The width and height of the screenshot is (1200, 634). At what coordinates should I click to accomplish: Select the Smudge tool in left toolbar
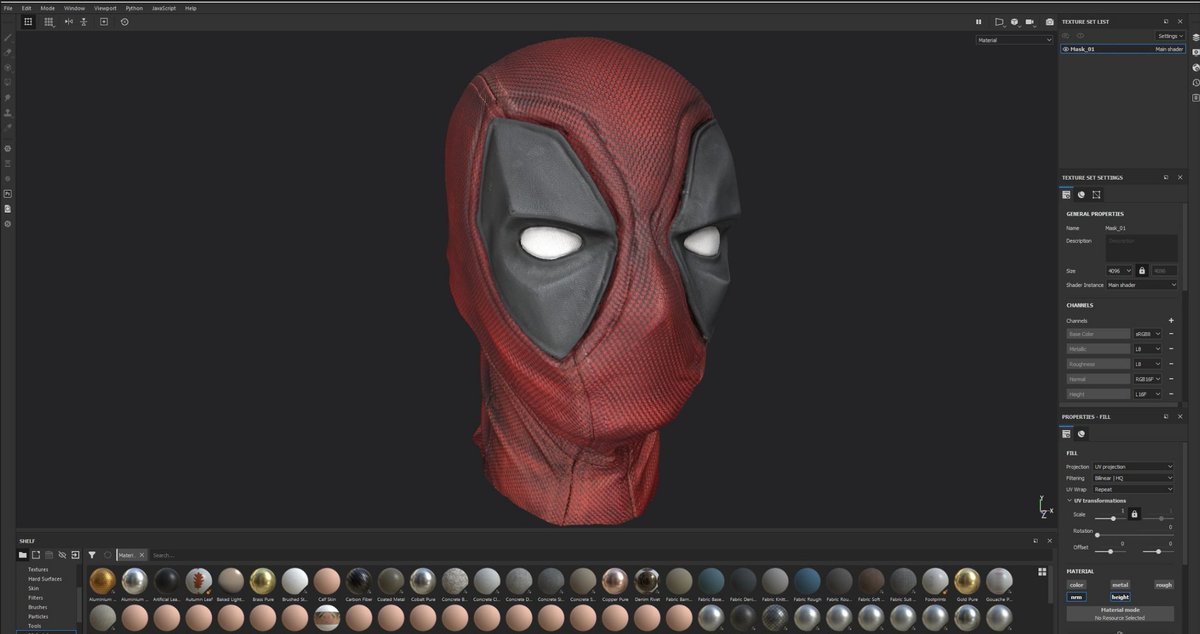8,98
